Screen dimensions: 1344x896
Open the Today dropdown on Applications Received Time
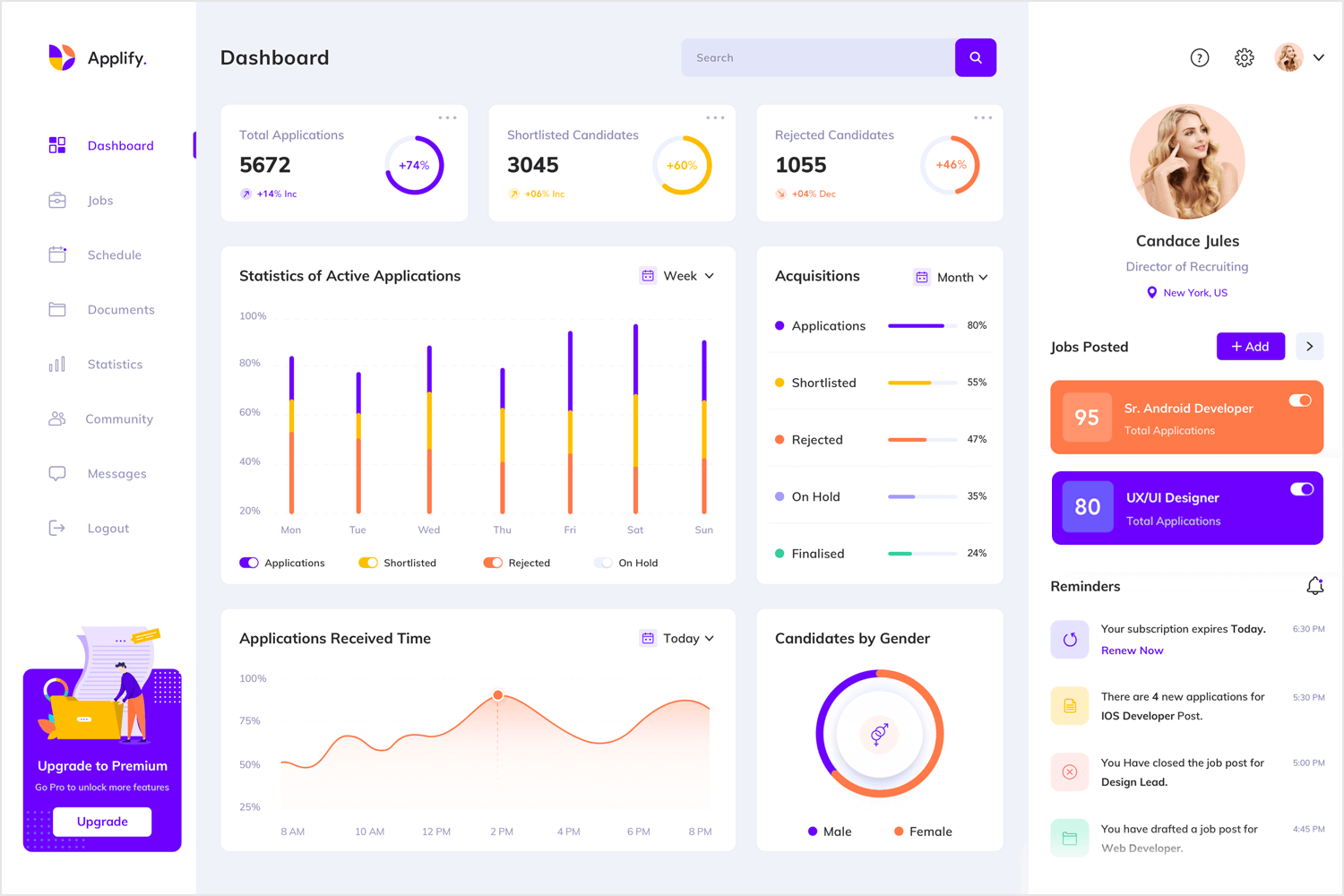click(x=677, y=638)
